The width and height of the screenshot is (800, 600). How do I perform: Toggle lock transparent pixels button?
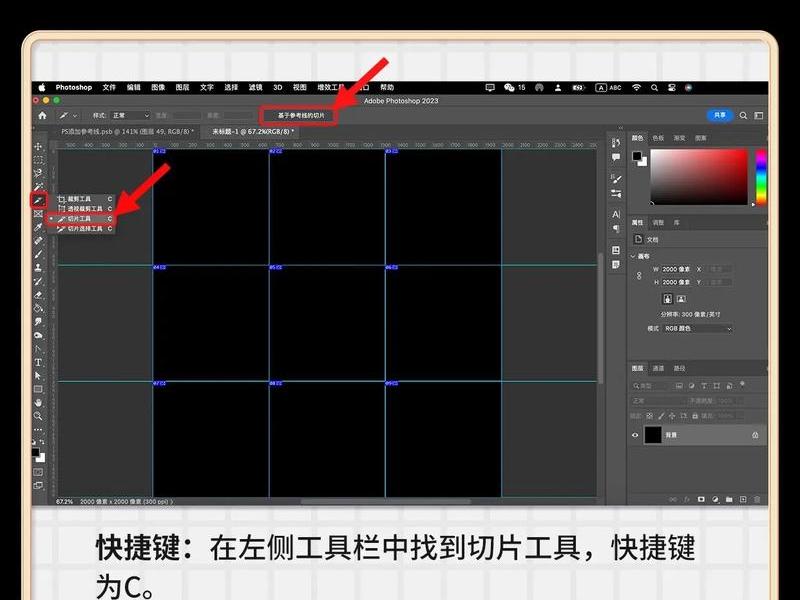coord(649,416)
